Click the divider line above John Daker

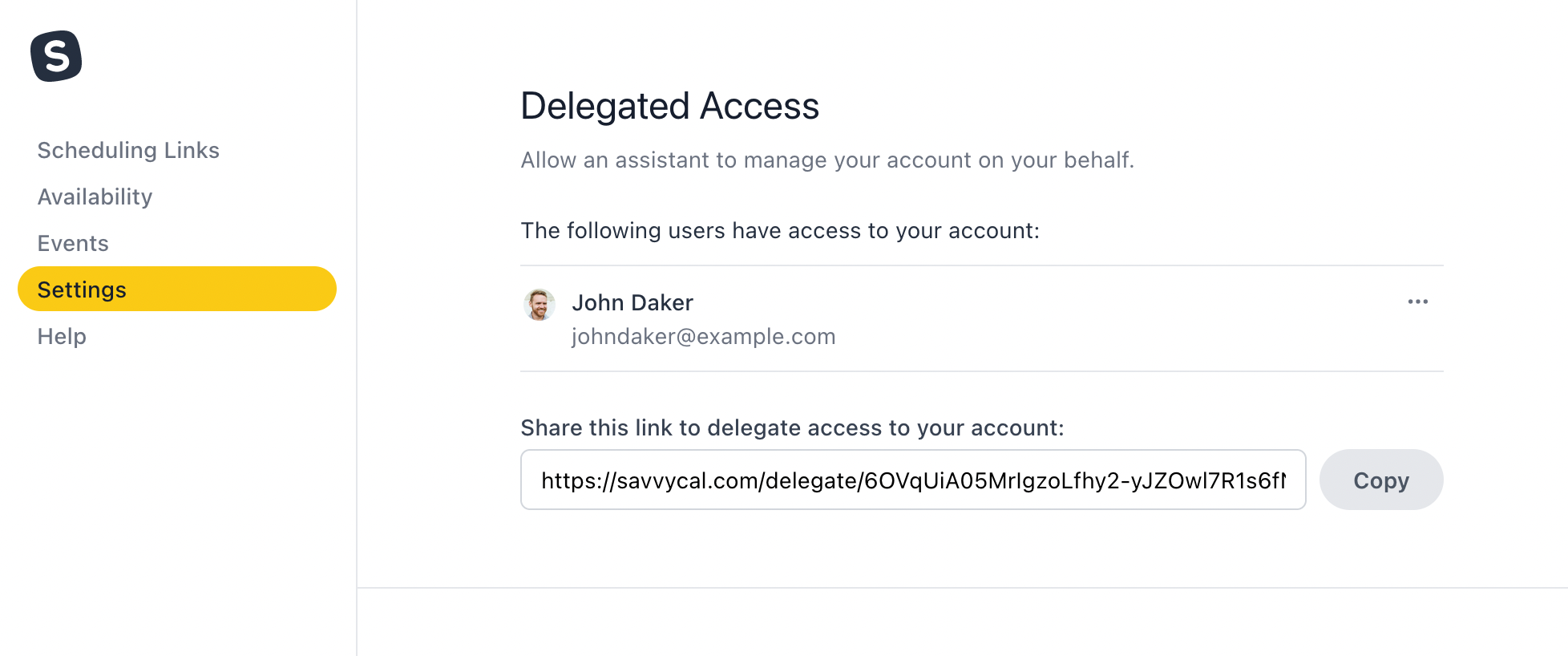click(x=981, y=265)
